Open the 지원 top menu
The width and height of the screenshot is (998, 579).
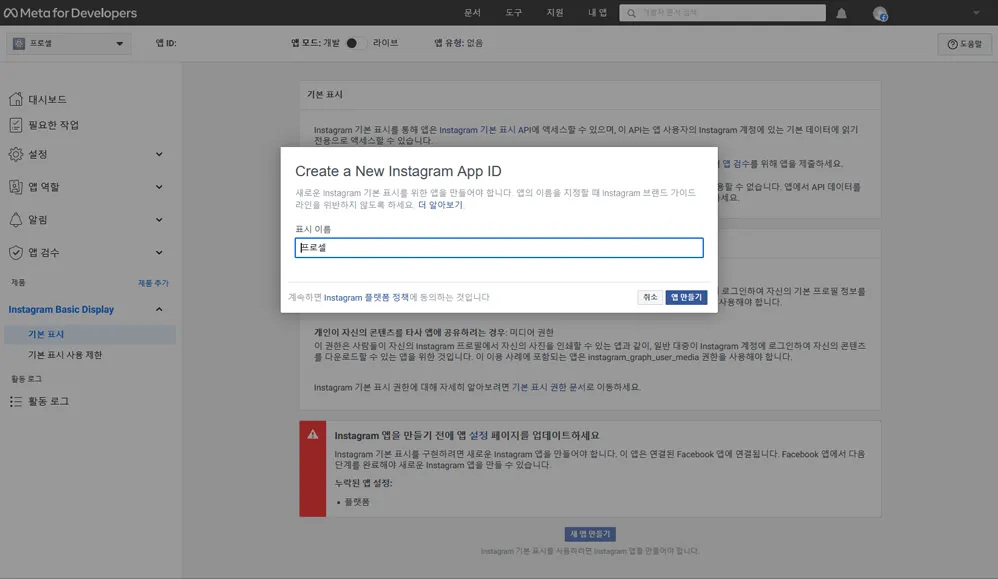[555, 13]
